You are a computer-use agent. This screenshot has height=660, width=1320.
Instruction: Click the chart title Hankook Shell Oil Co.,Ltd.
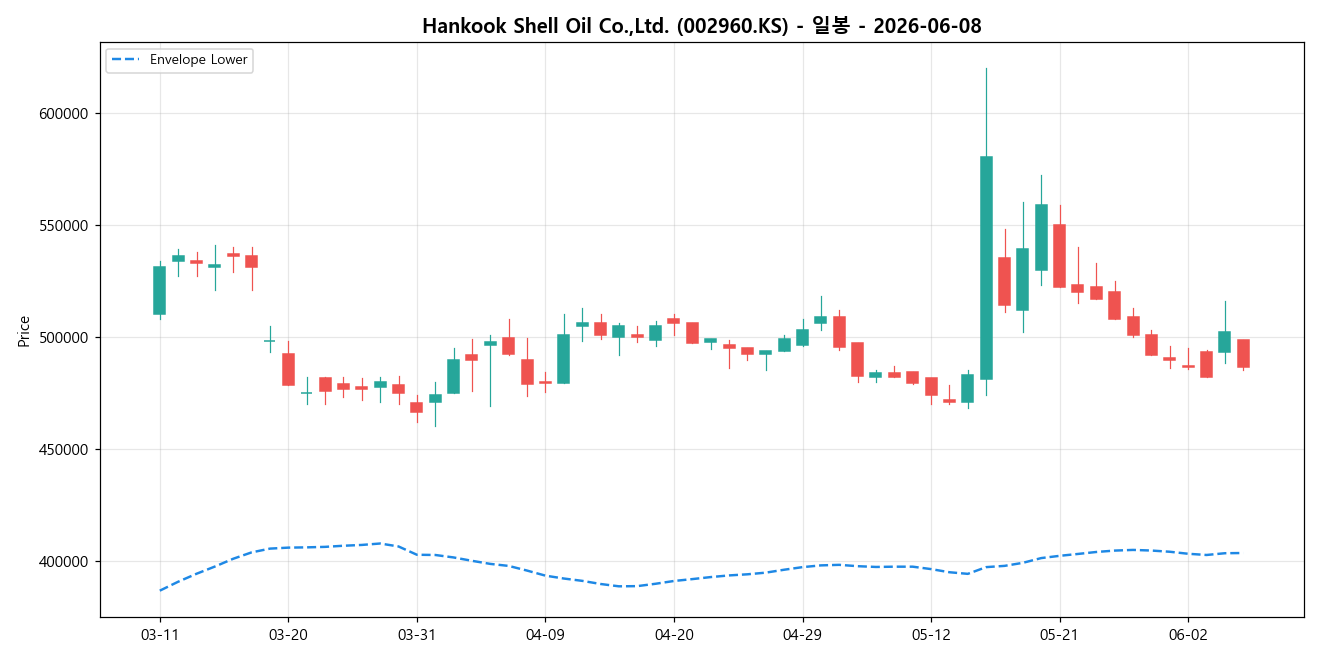click(701, 26)
